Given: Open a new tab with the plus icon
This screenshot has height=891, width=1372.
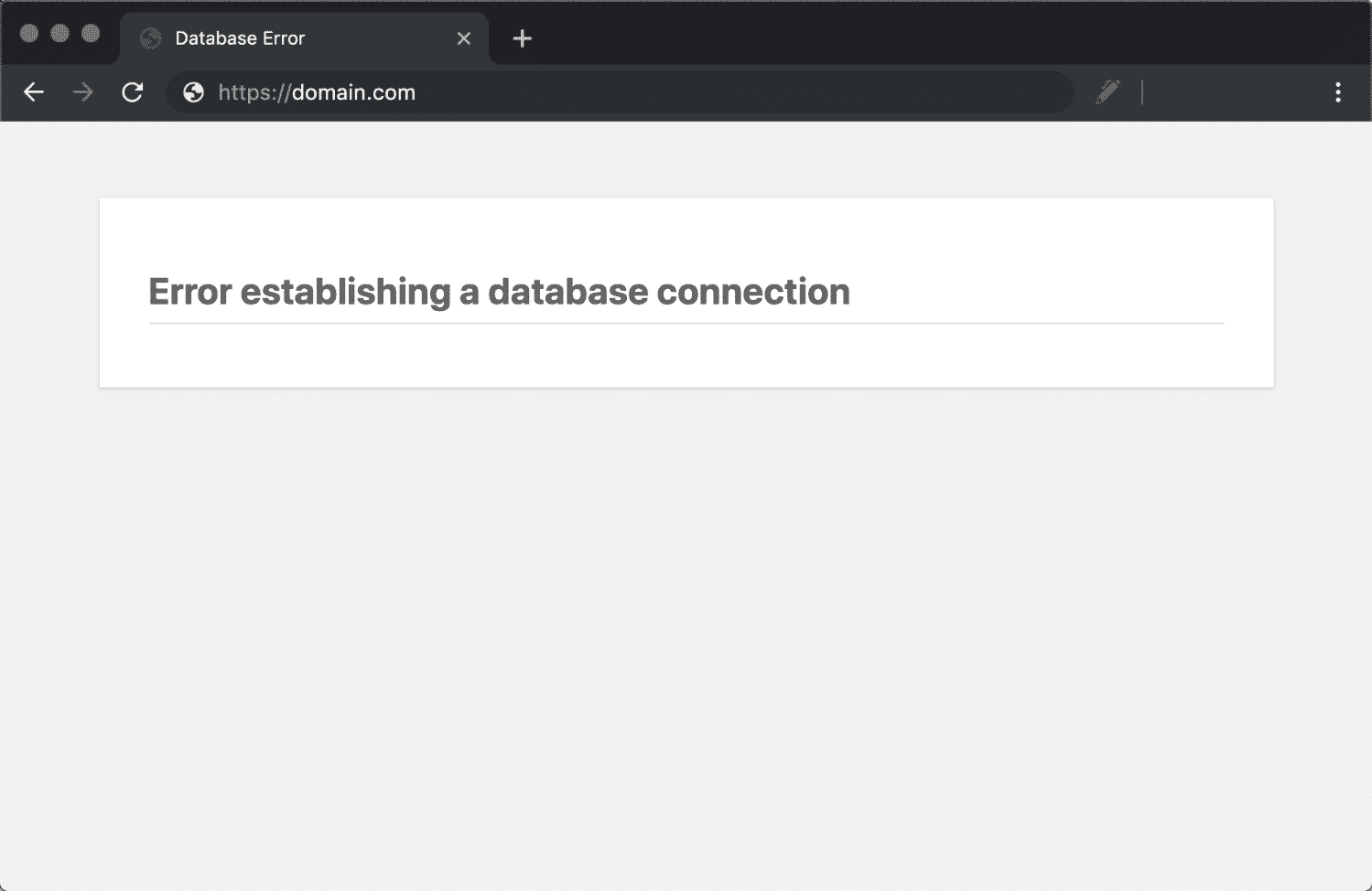Looking at the screenshot, I should point(522,38).
